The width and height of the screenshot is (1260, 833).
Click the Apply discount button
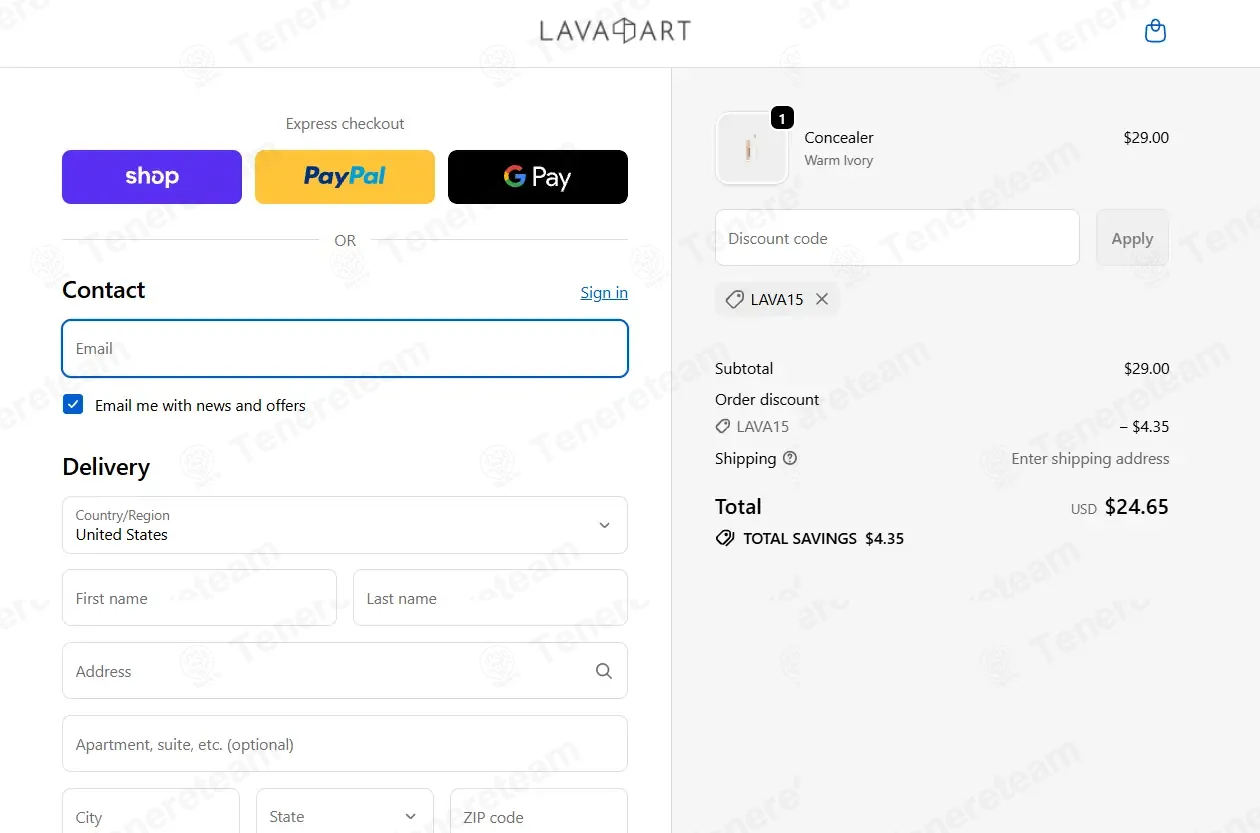pos(1132,238)
